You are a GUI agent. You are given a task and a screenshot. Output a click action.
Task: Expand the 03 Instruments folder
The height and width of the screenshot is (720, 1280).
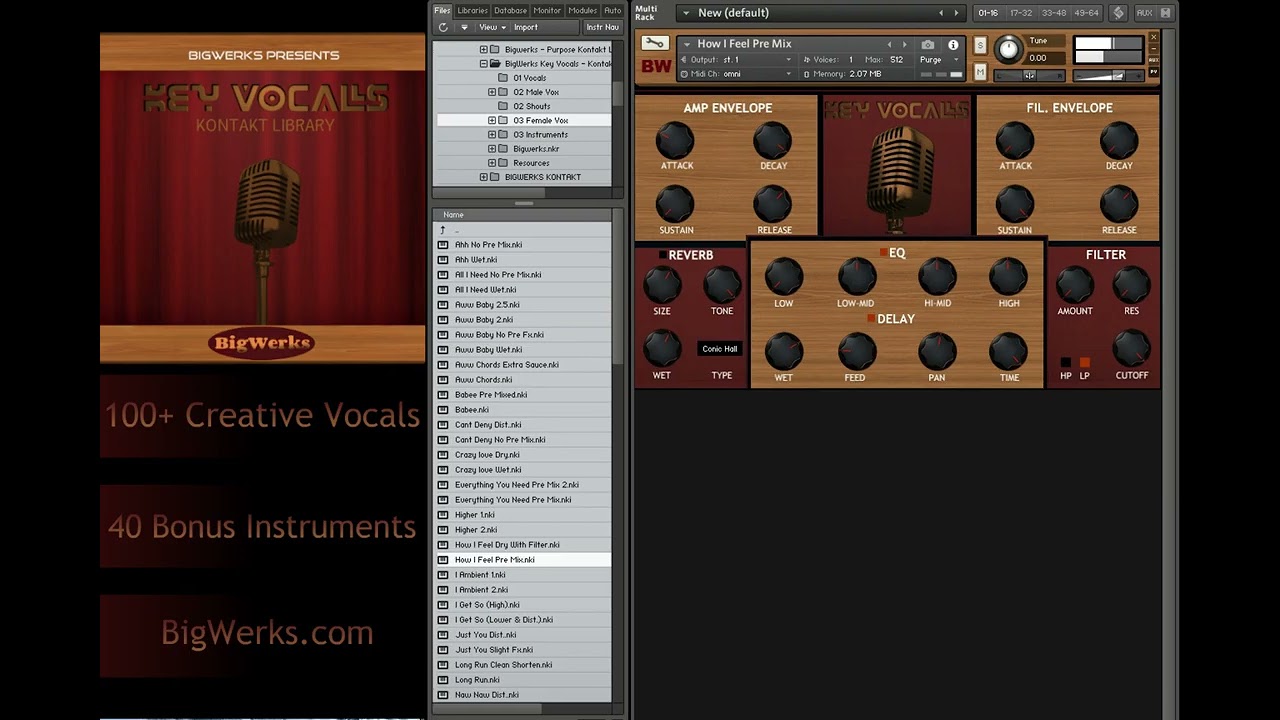pyautogui.click(x=492, y=134)
